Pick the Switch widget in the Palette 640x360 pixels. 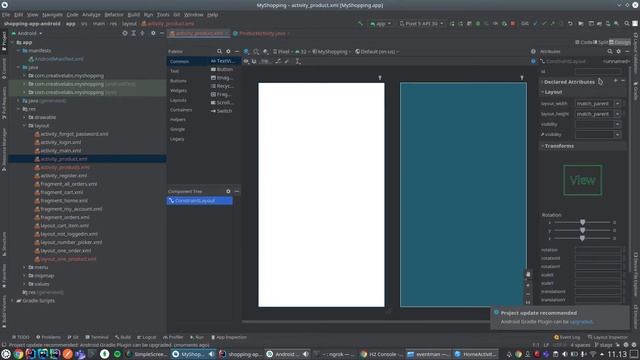[x=222, y=111]
